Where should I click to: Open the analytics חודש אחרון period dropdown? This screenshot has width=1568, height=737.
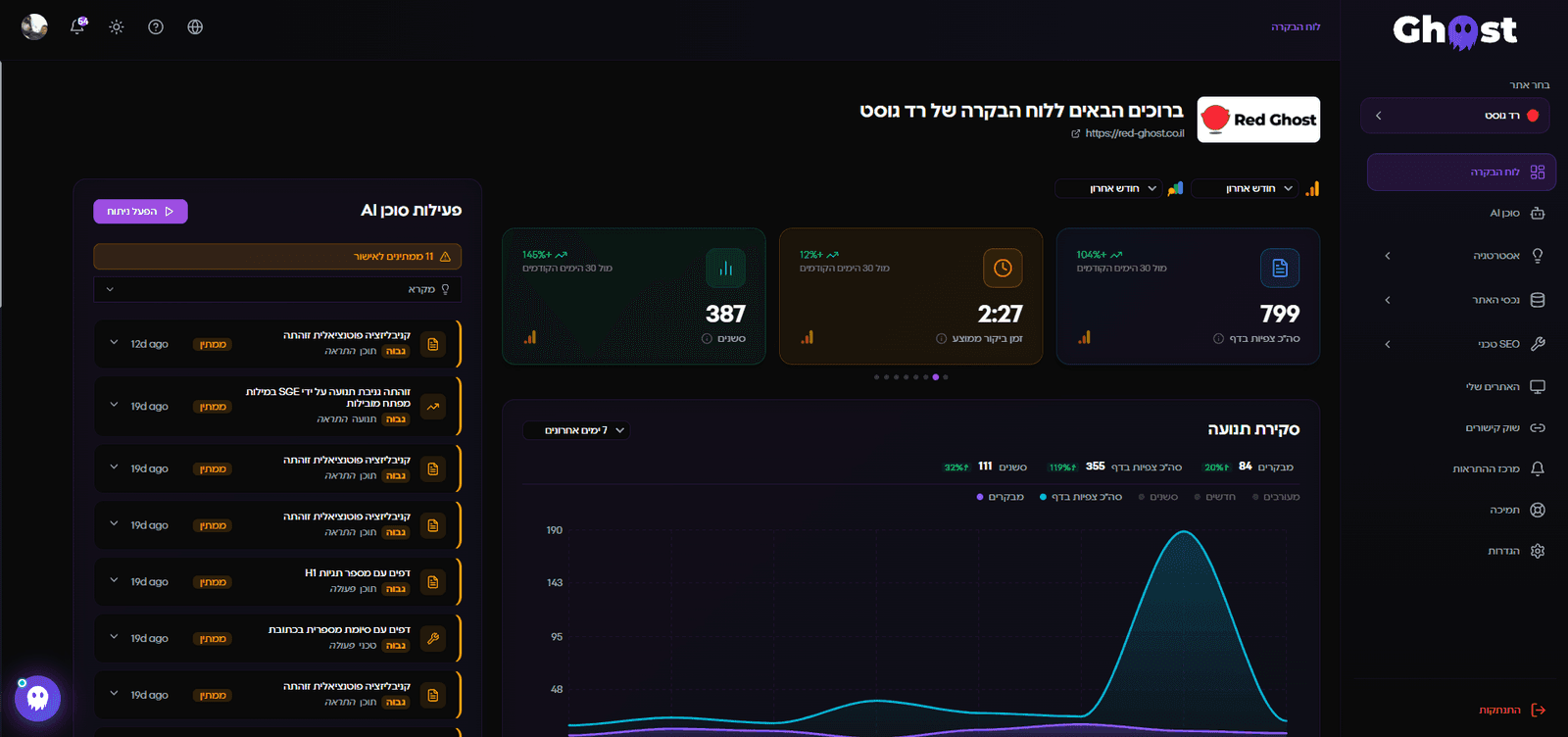click(x=1246, y=188)
